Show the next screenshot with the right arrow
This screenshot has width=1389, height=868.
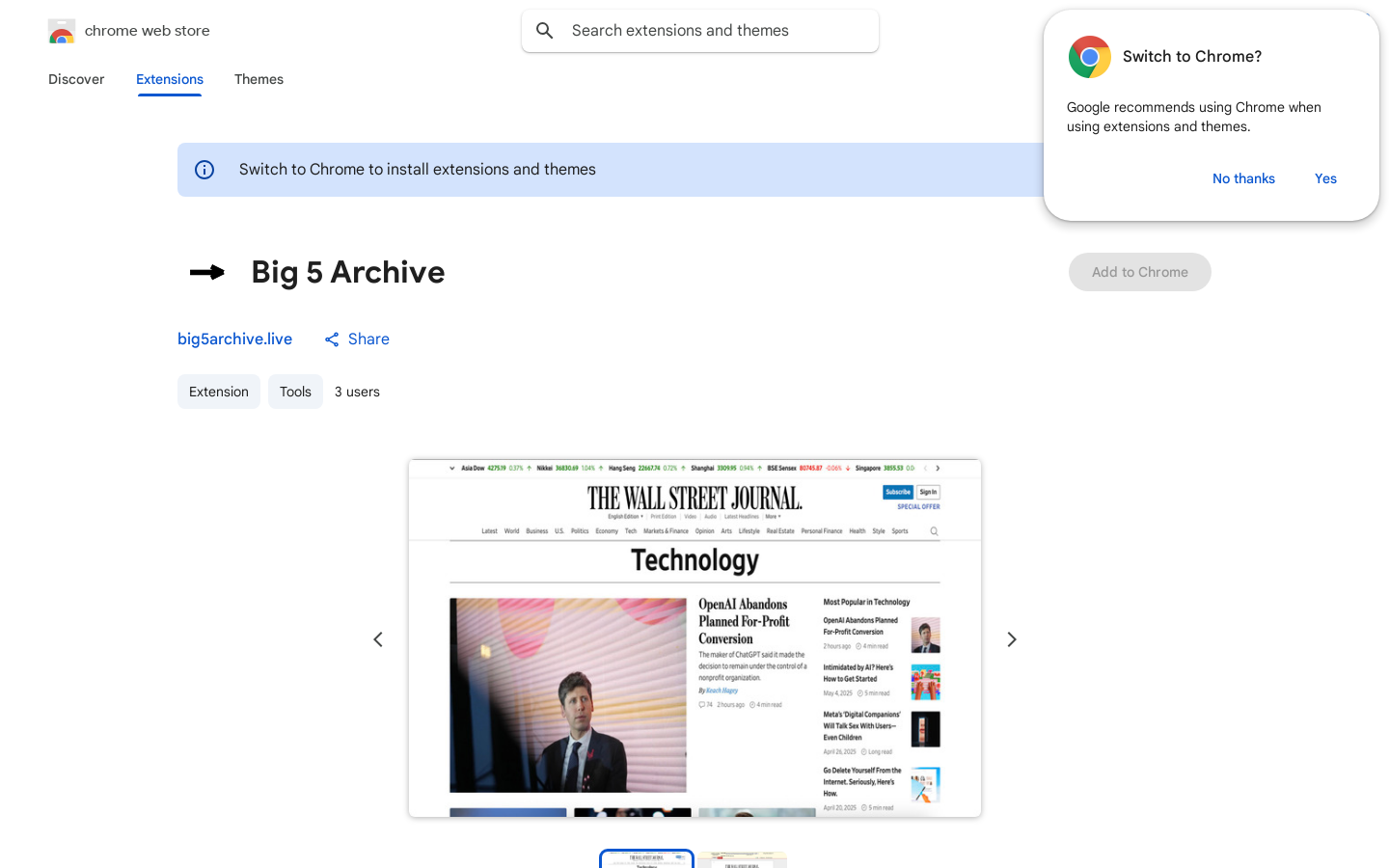coord(1012,639)
